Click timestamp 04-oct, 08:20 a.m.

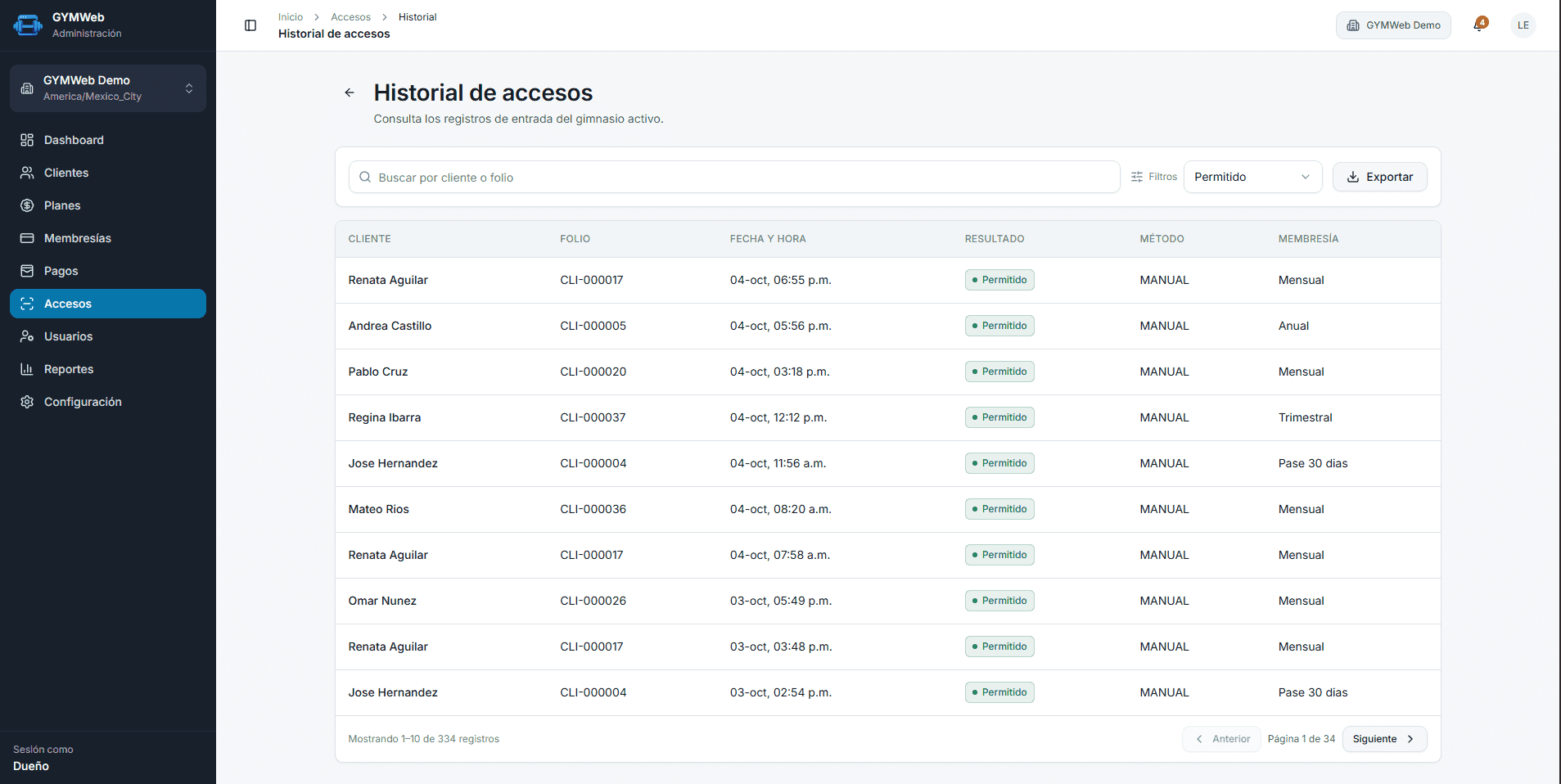click(780, 509)
